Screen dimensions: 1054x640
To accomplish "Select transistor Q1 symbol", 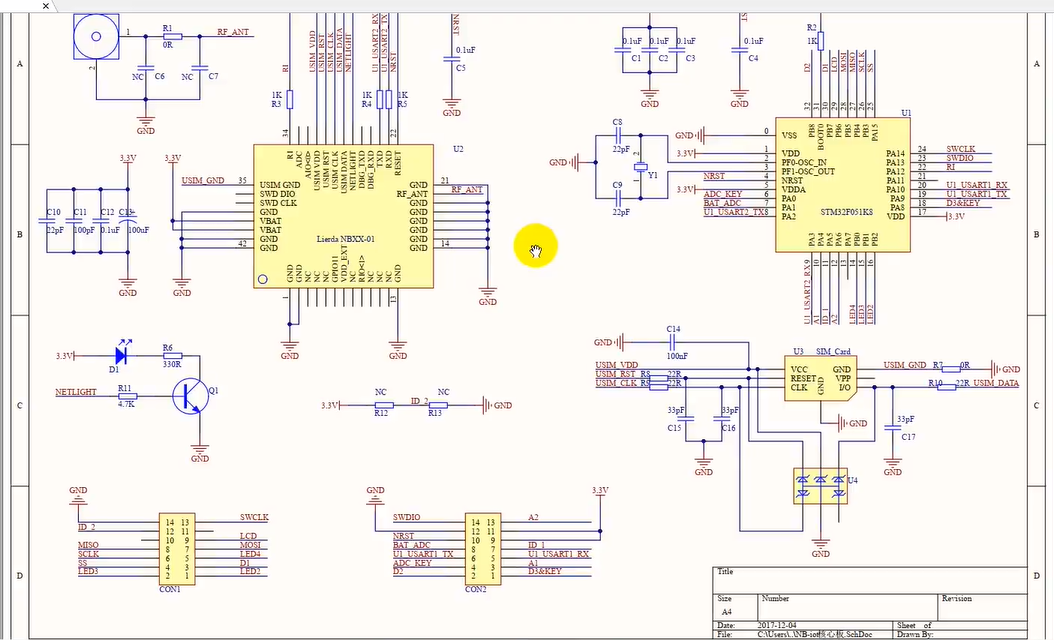I will pyautogui.click(x=191, y=396).
